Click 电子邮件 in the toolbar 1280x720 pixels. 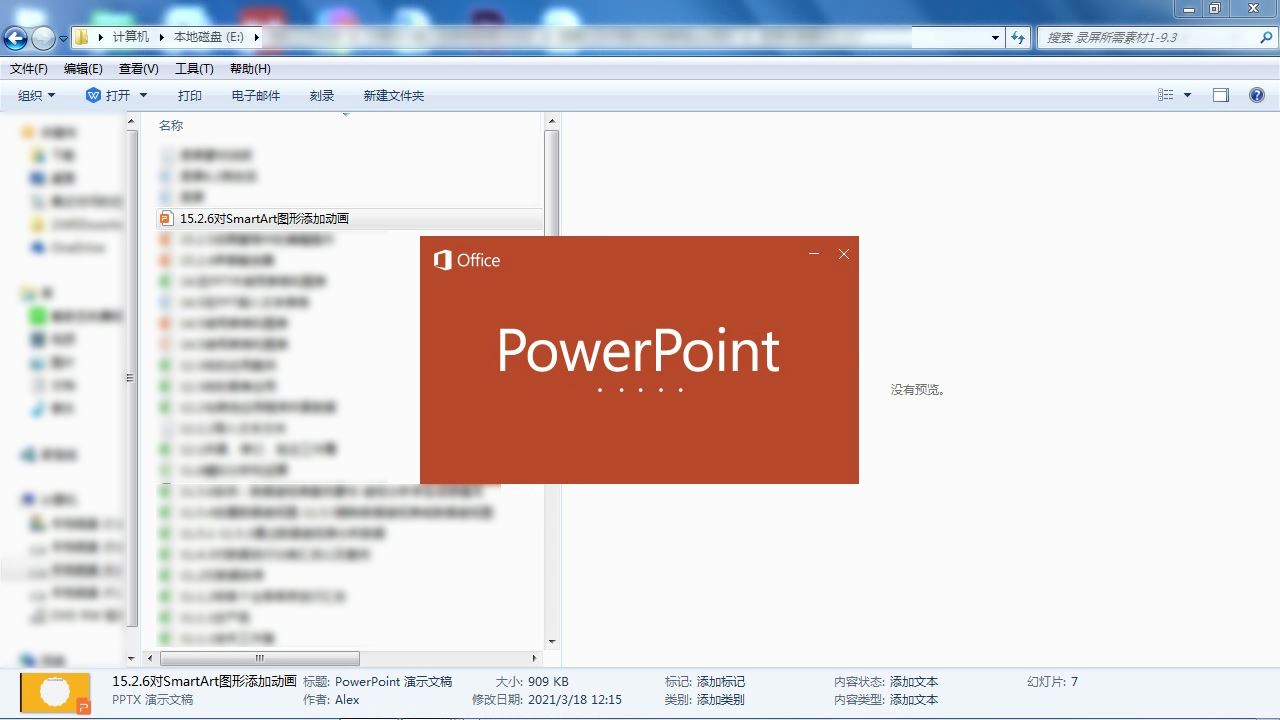click(256, 96)
